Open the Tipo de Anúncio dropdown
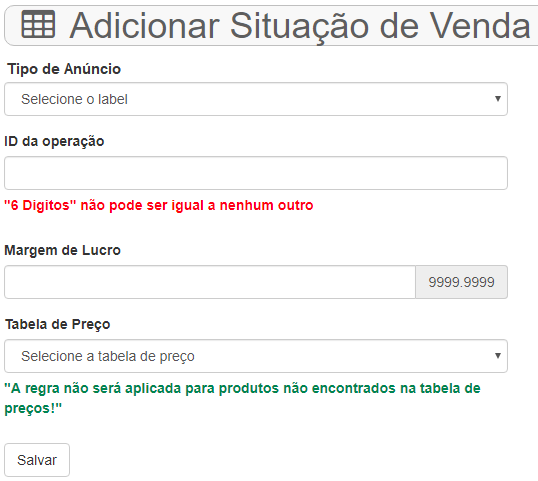 pos(256,99)
